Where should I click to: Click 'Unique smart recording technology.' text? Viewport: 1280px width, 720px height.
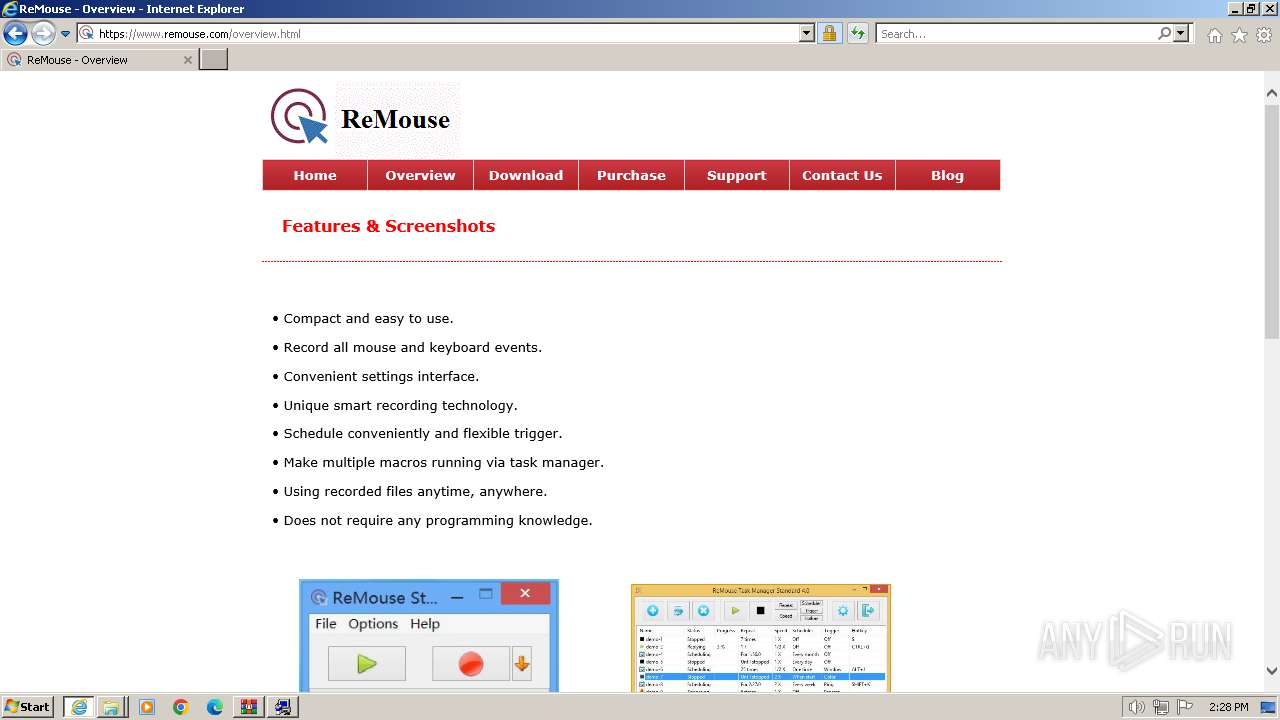(400, 405)
